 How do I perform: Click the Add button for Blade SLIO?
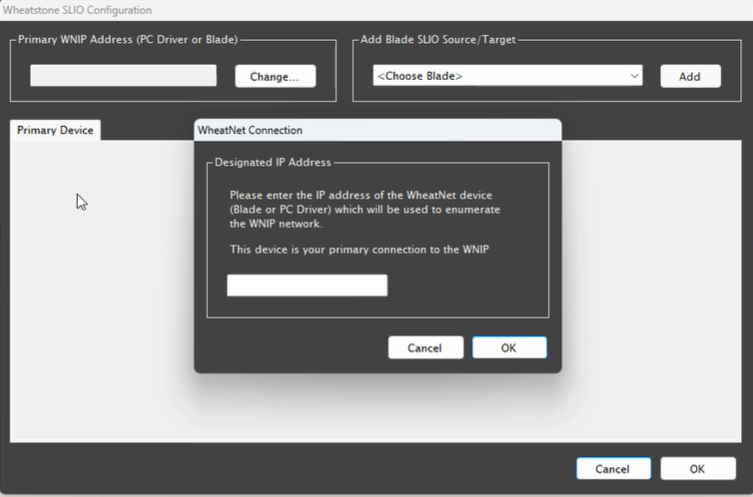click(x=690, y=76)
